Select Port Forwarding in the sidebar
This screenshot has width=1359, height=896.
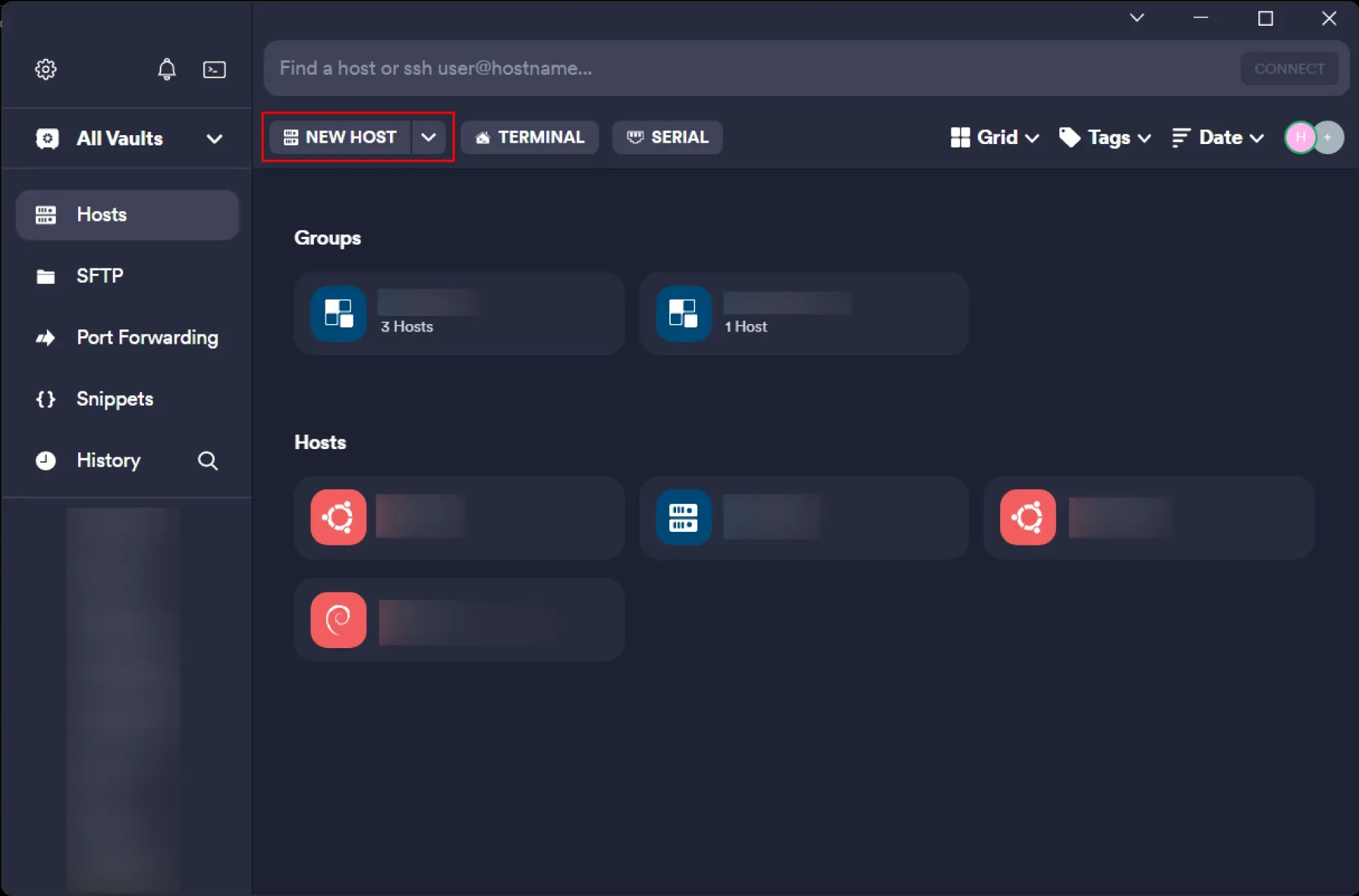(x=147, y=337)
